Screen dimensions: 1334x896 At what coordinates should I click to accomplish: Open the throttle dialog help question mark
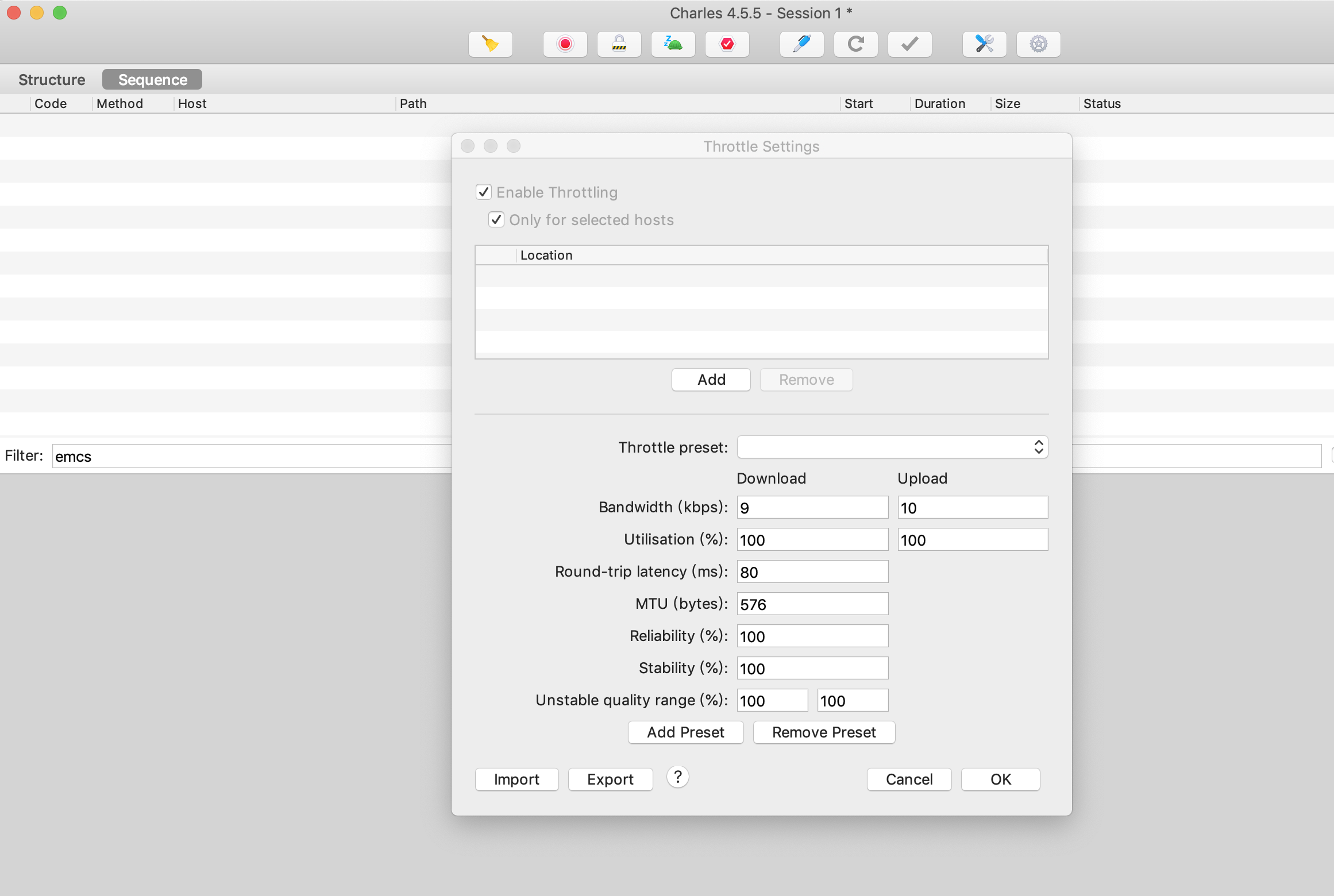point(678,777)
